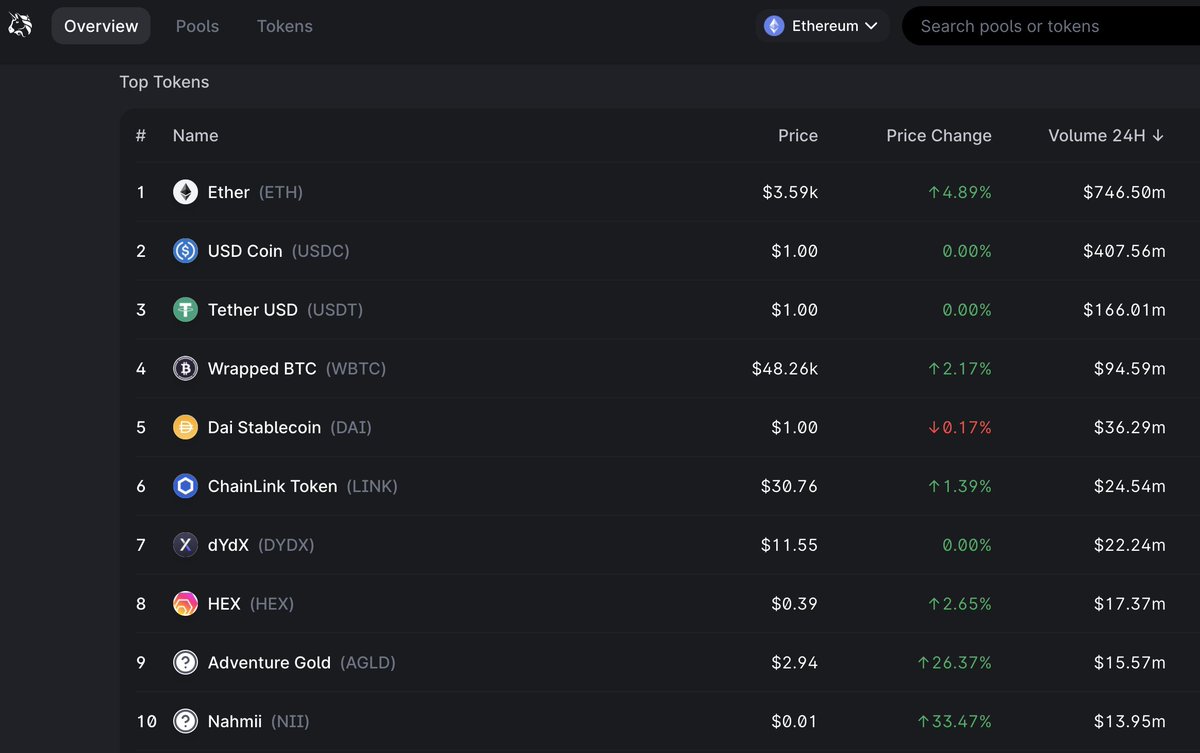The width and height of the screenshot is (1200, 753).
Task: Click HEX price change 2.65%
Action: tap(960, 604)
